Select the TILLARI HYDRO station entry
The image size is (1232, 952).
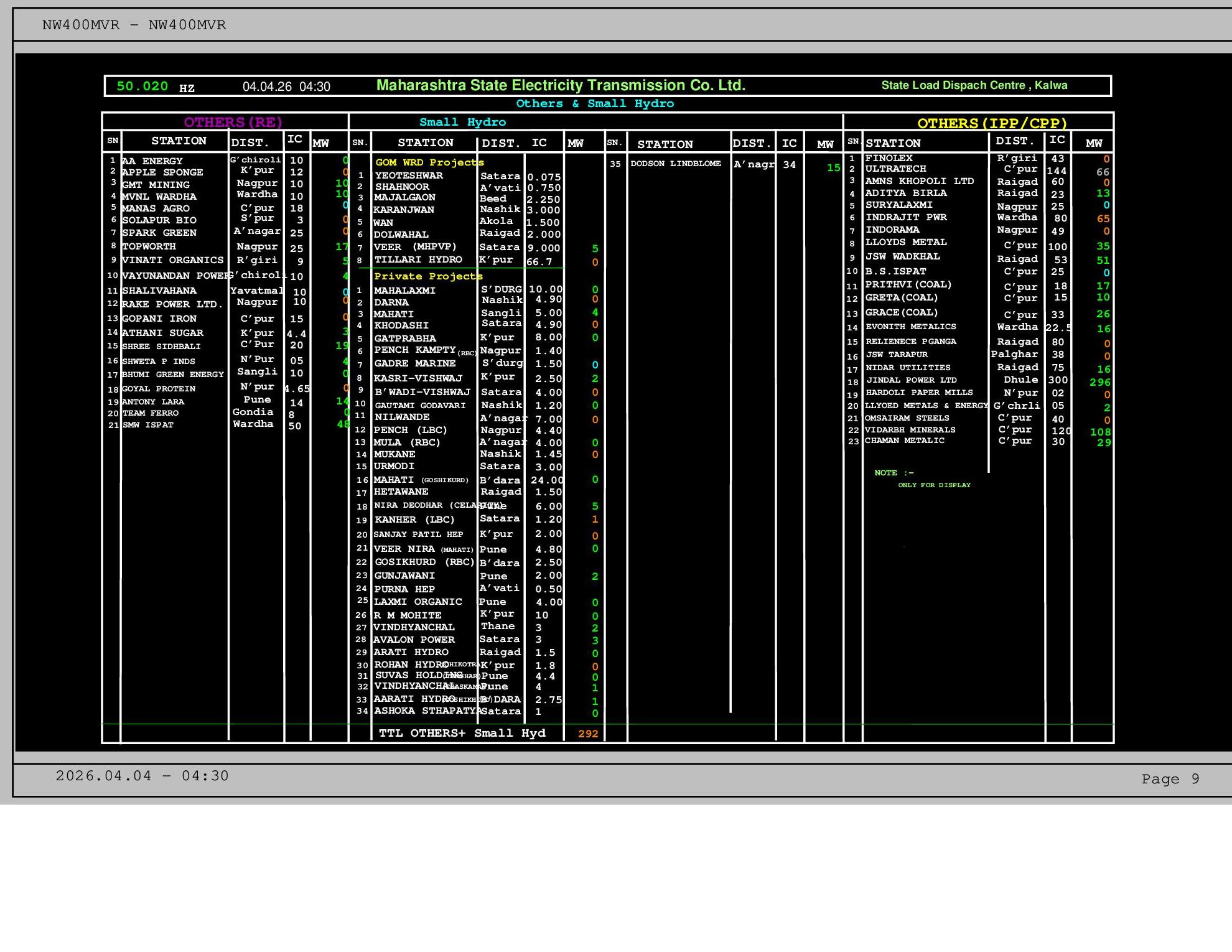(x=418, y=260)
